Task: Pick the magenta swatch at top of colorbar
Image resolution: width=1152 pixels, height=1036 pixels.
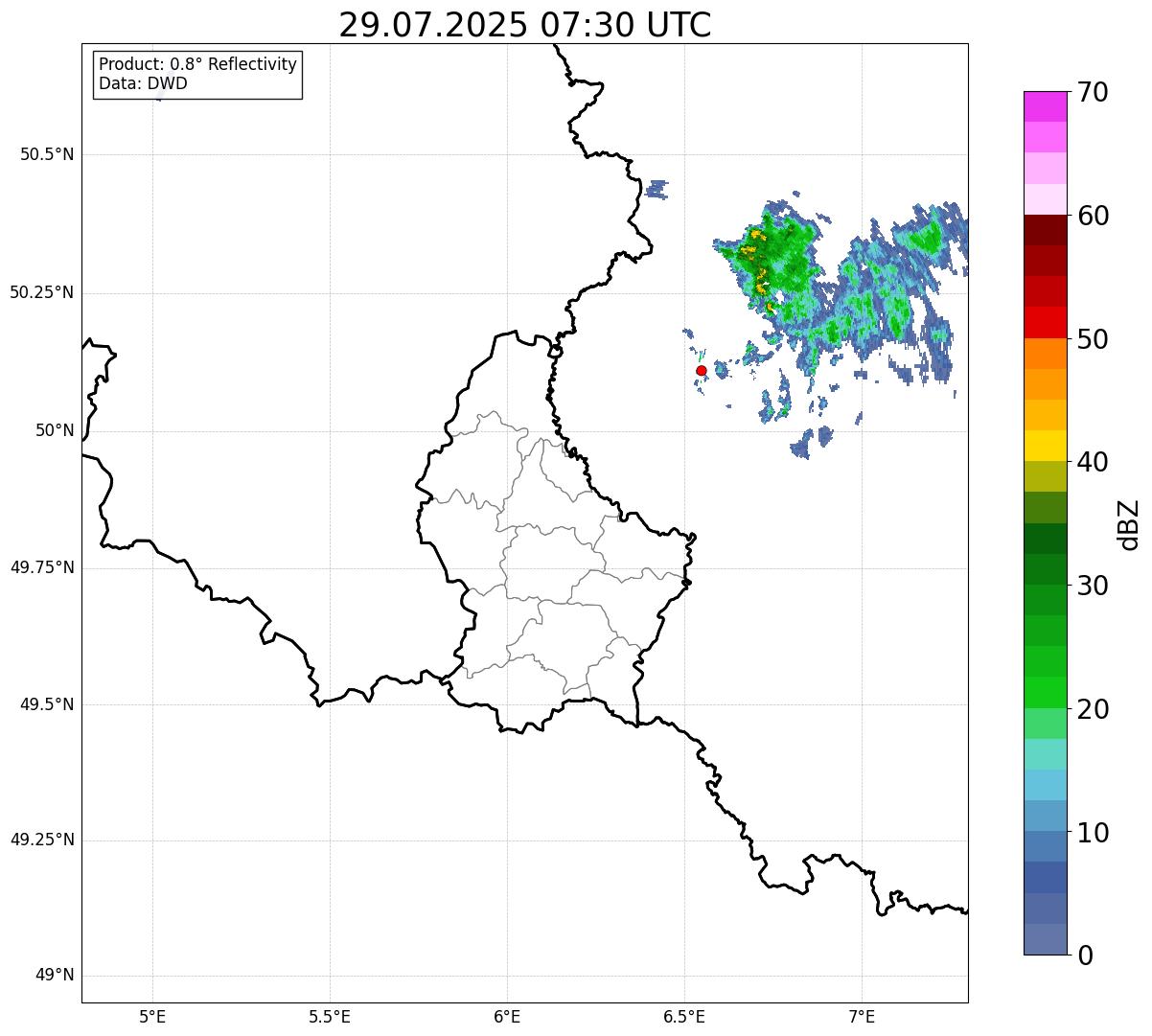Action: [1046, 106]
